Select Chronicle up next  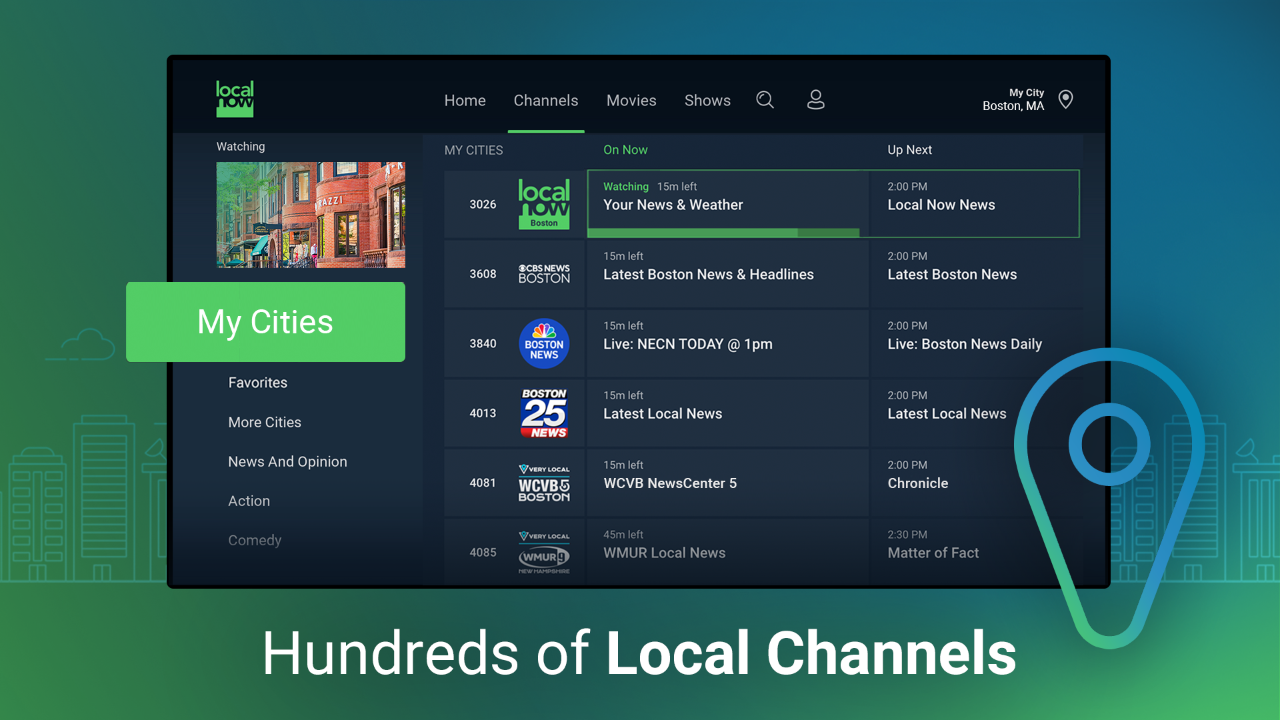(975, 482)
